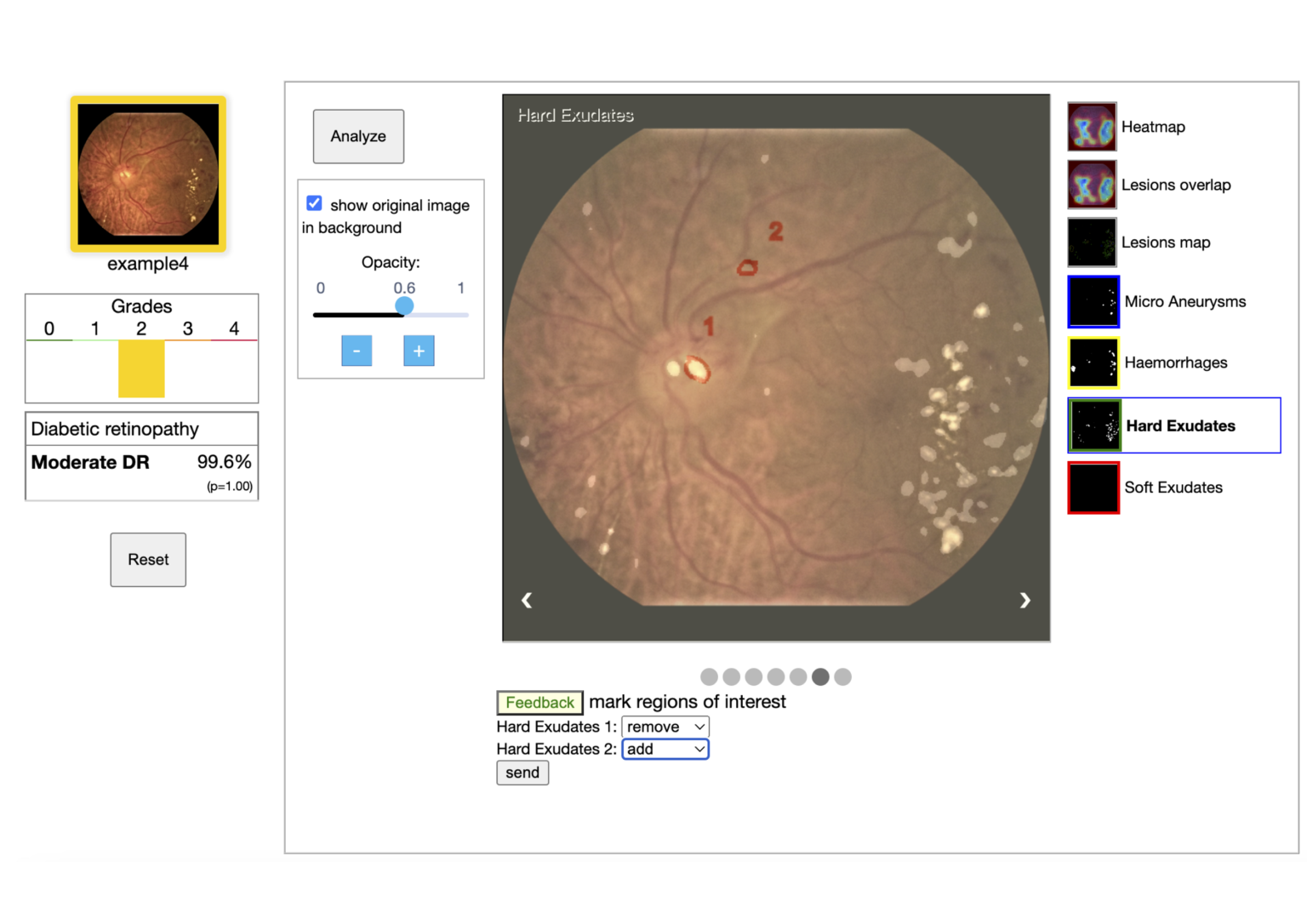Open the Soft Exudates view
Viewport: 1307px width, 924px height.
pos(1093,487)
